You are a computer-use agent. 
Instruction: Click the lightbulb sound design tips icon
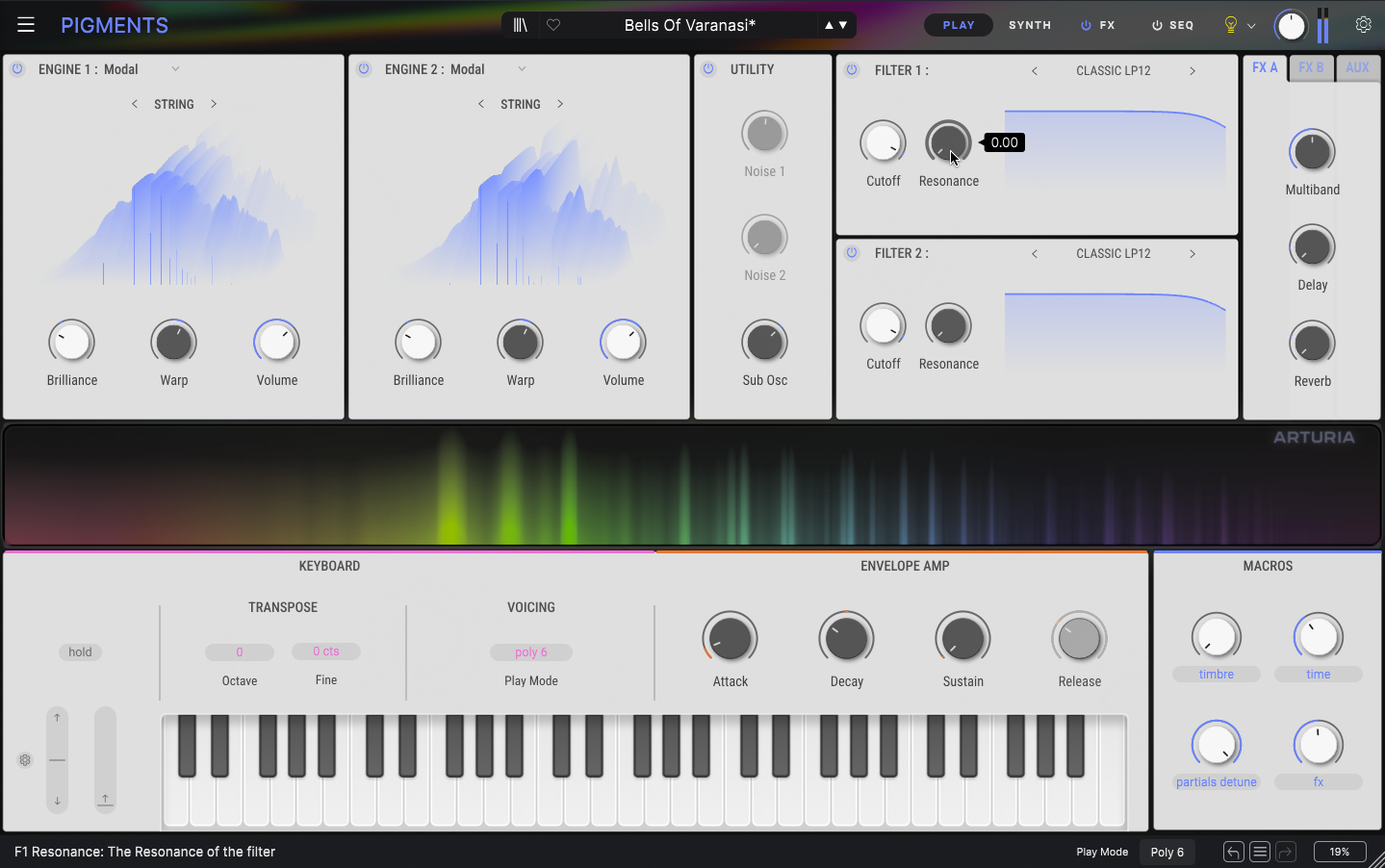(1230, 25)
